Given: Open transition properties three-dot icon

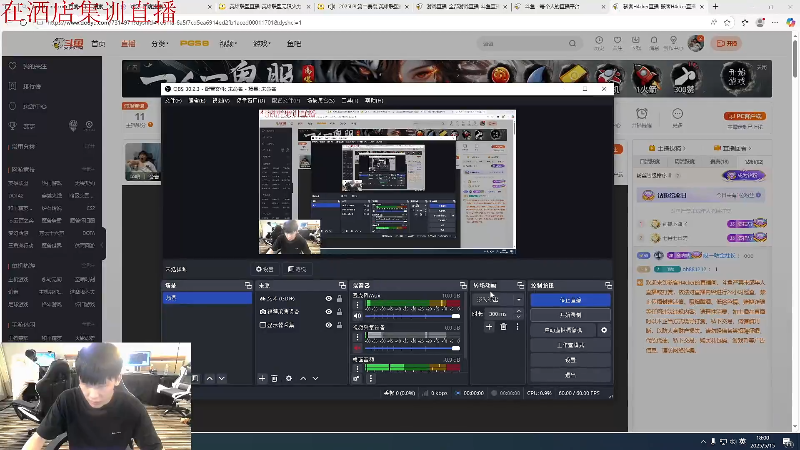Looking at the screenshot, I should click(517, 327).
